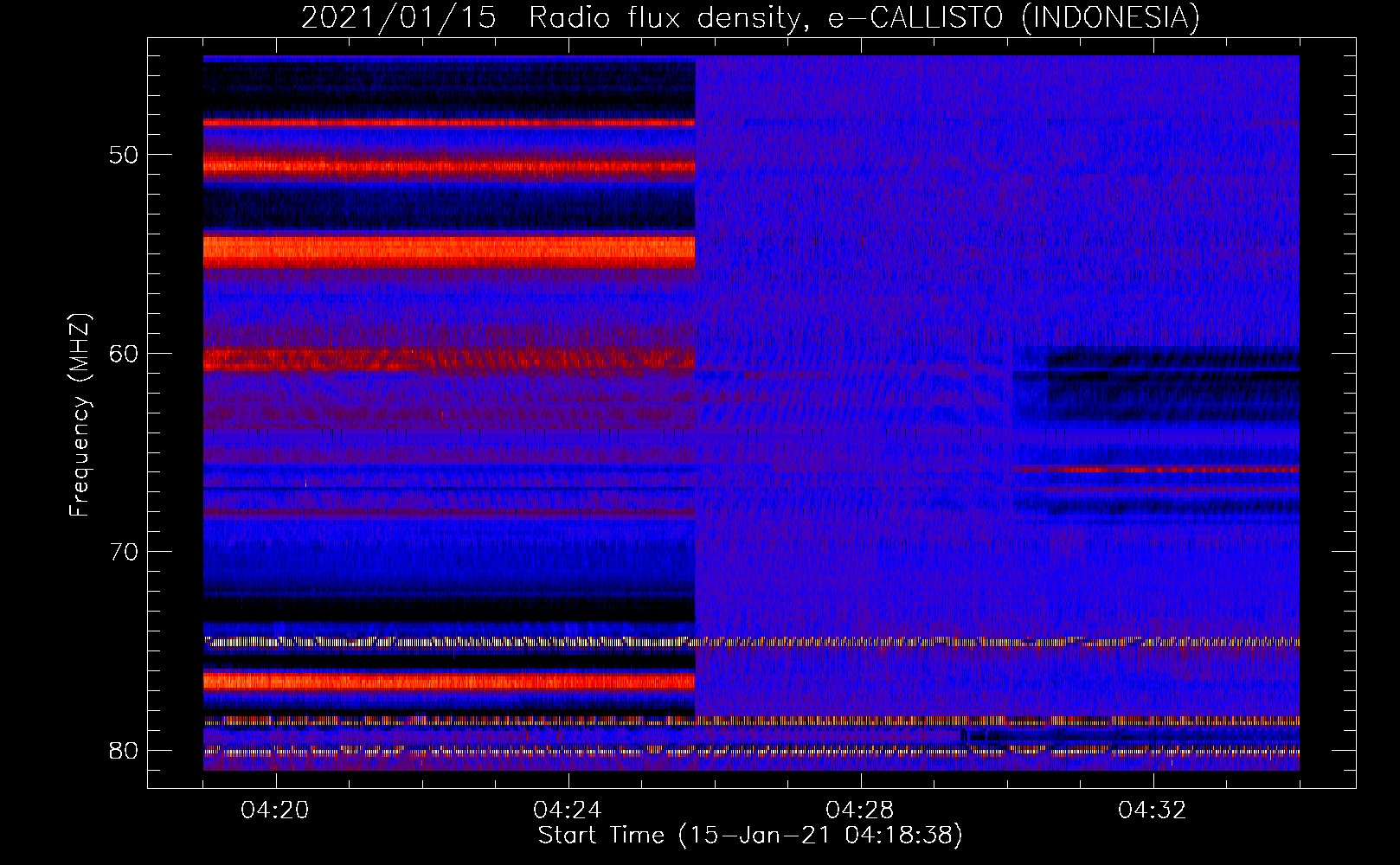Click the red emission band at 60 MHz
This screenshot has width=1400, height=865.
coord(449,359)
